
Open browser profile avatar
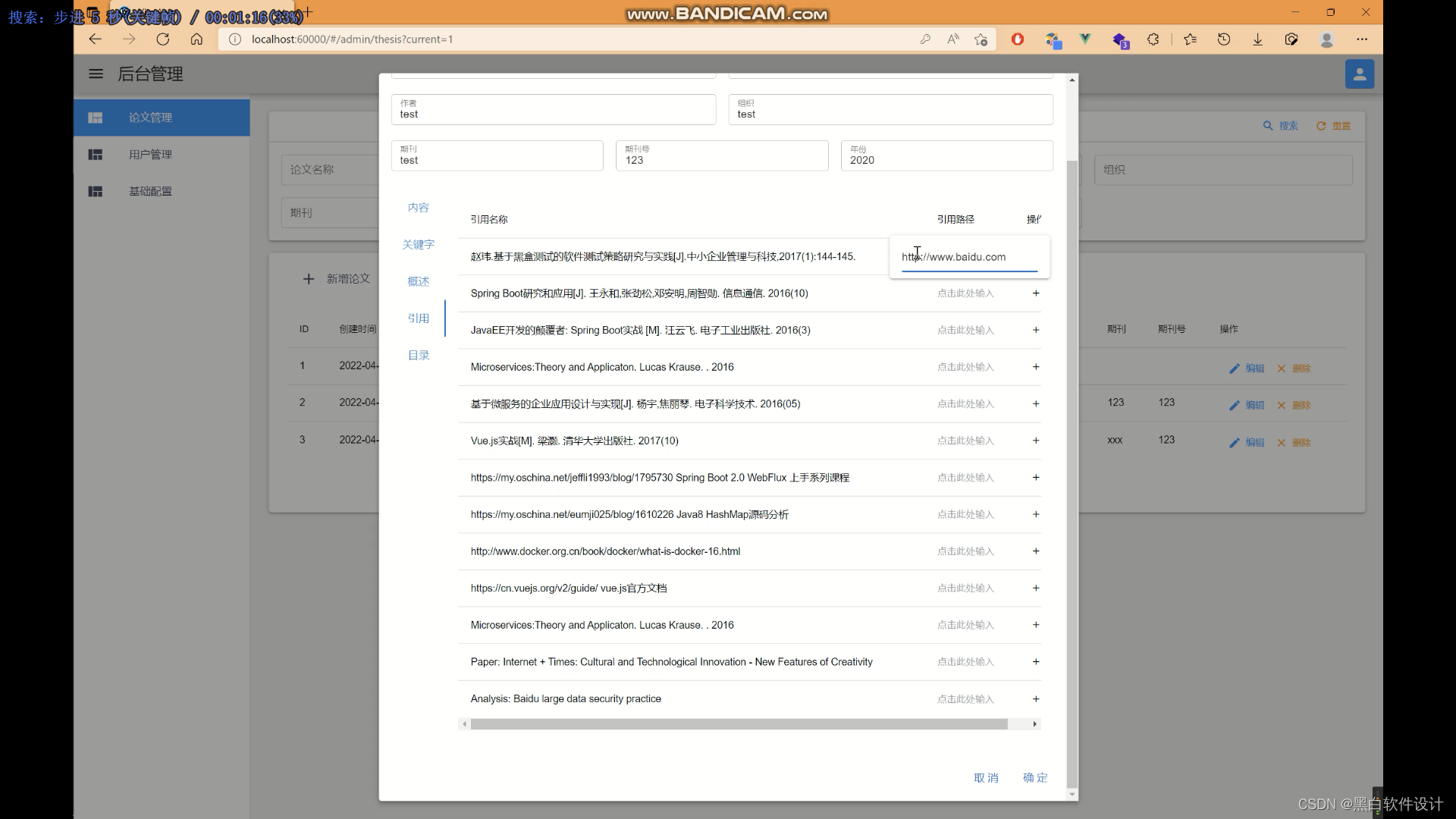[1326, 39]
